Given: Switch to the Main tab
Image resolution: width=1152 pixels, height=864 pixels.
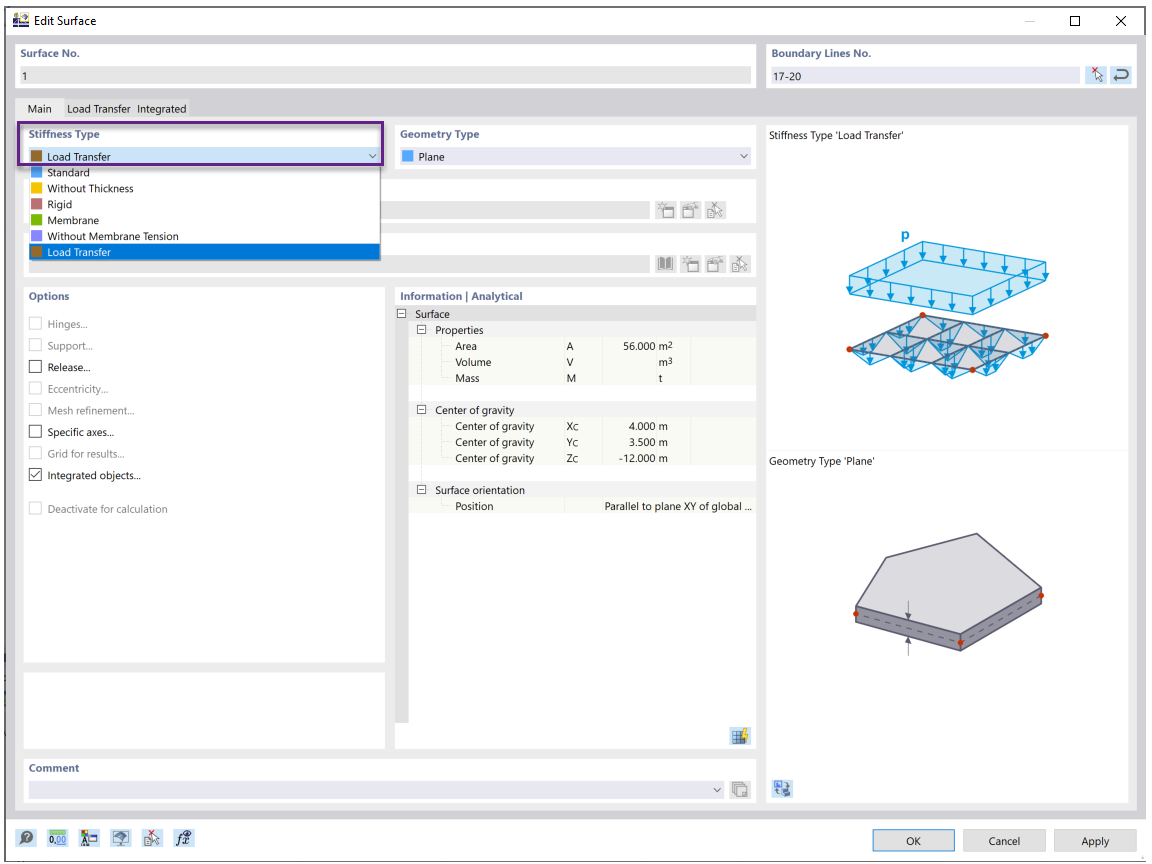Looking at the screenshot, I should 40,109.
